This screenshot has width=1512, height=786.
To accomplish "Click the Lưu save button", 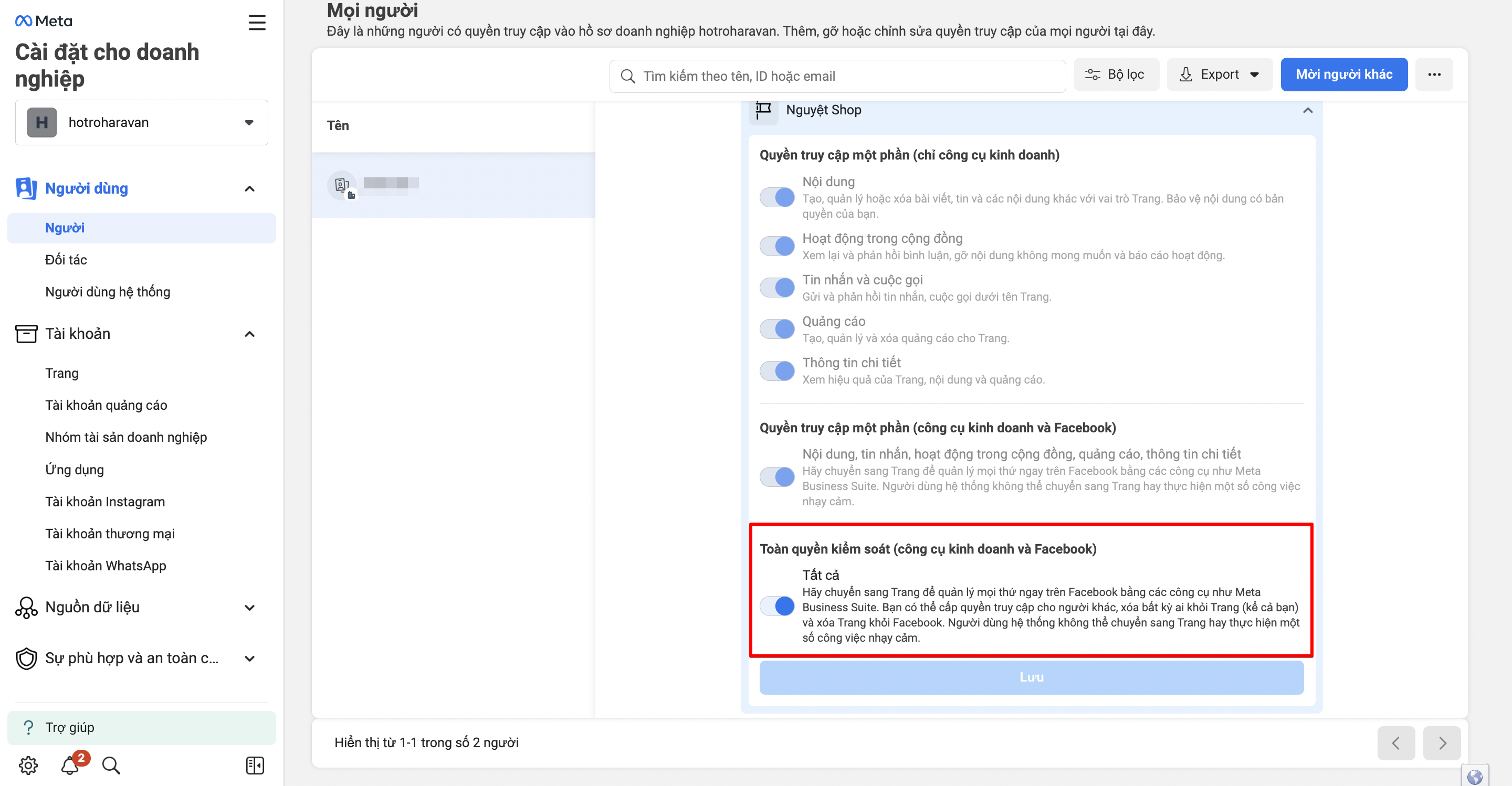I will tap(1031, 677).
